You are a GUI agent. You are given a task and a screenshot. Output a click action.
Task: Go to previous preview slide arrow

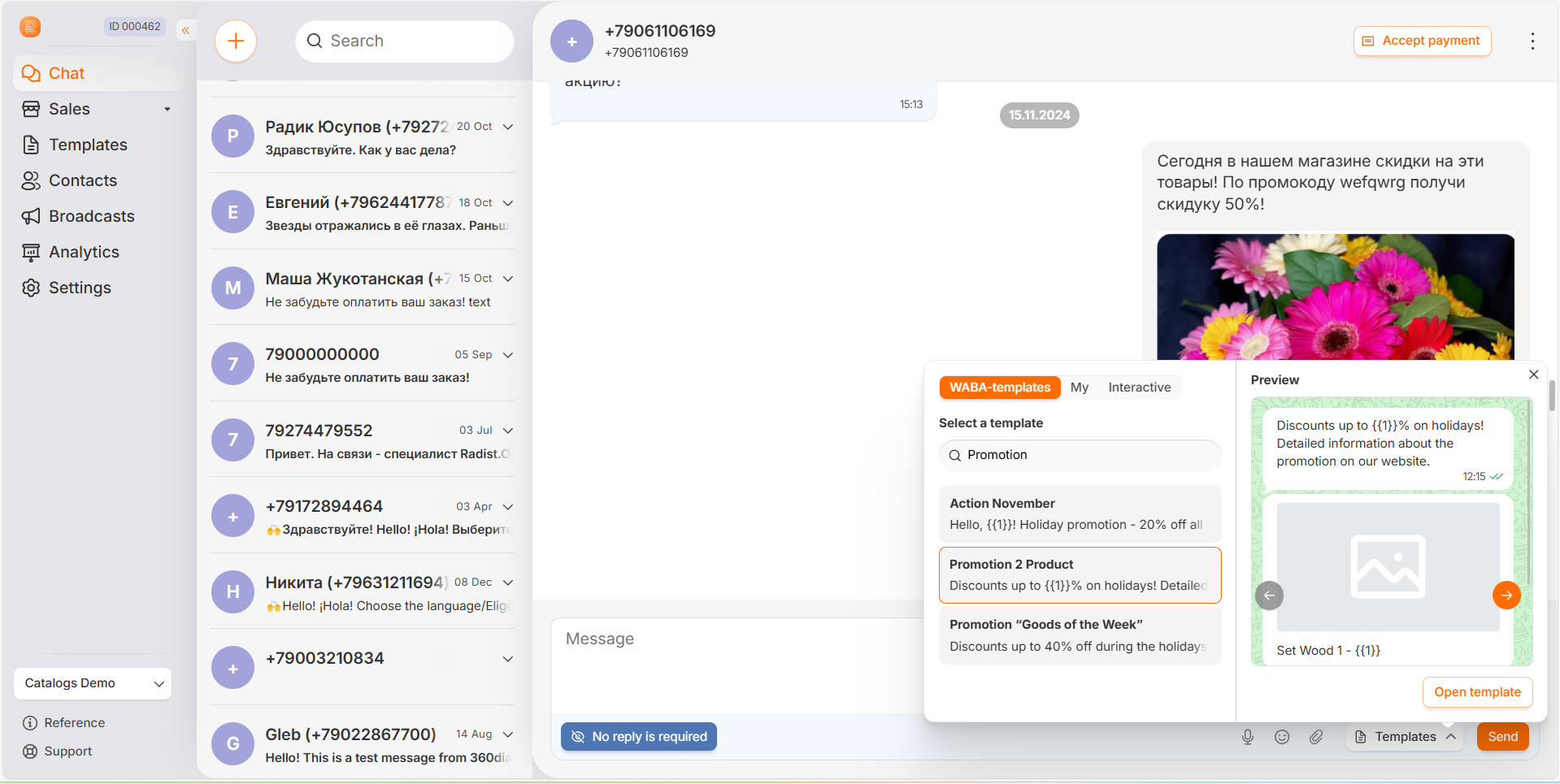pyautogui.click(x=1269, y=596)
